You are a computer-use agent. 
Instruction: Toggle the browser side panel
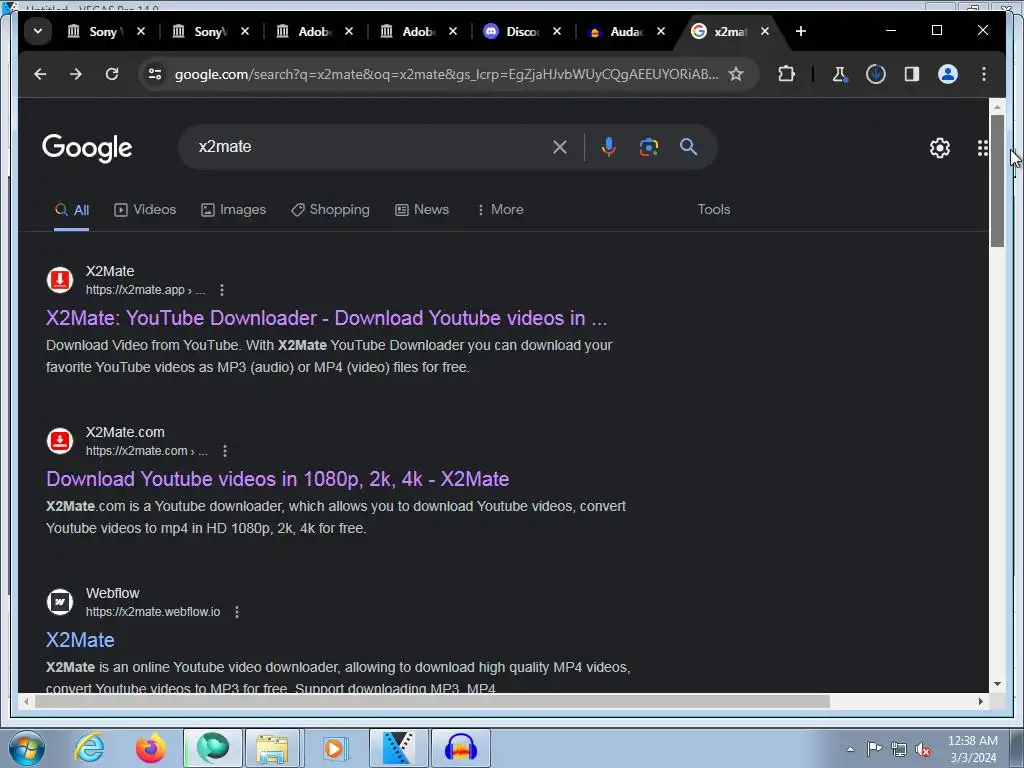tap(912, 74)
